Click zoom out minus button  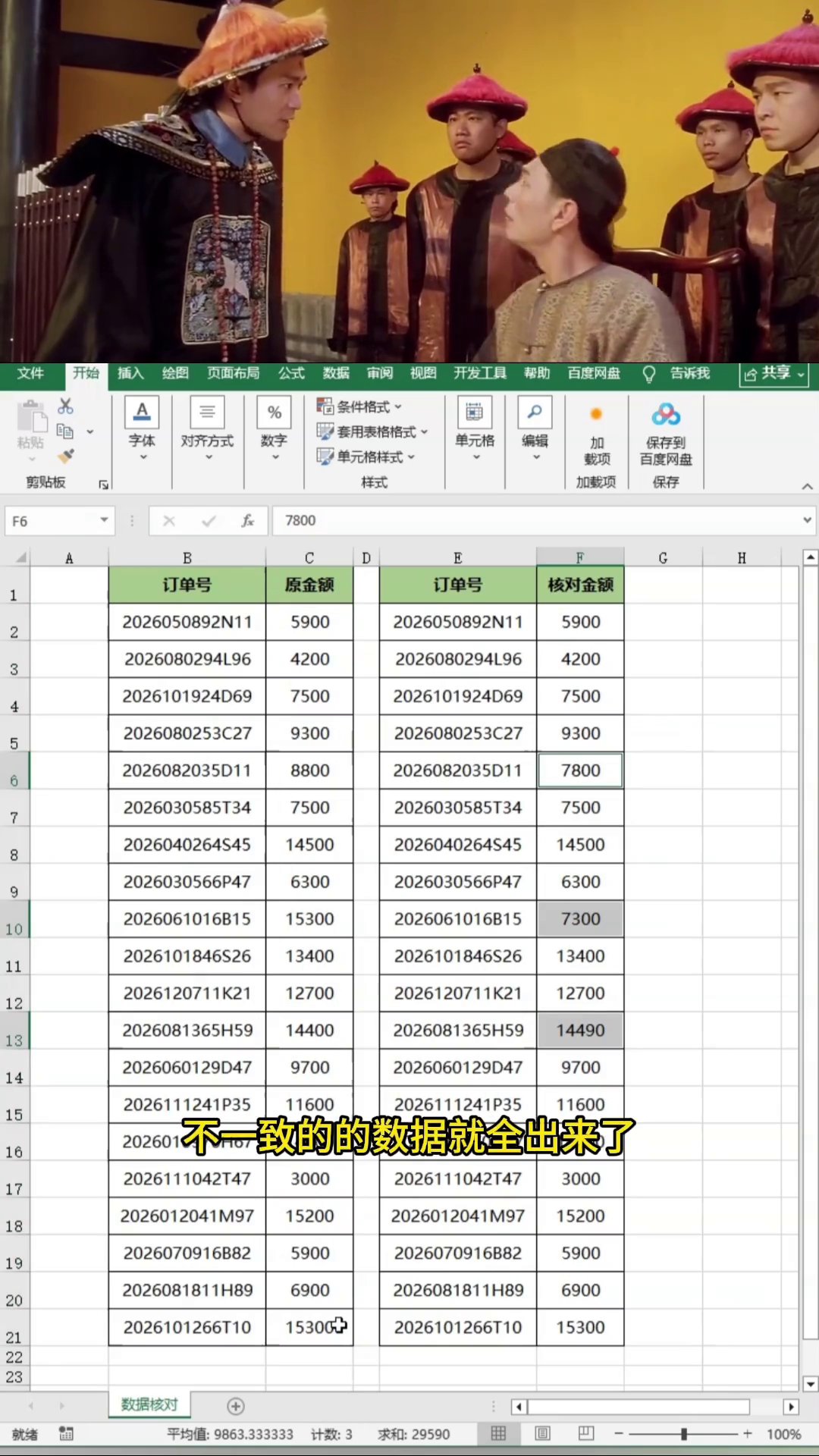[x=619, y=1434]
